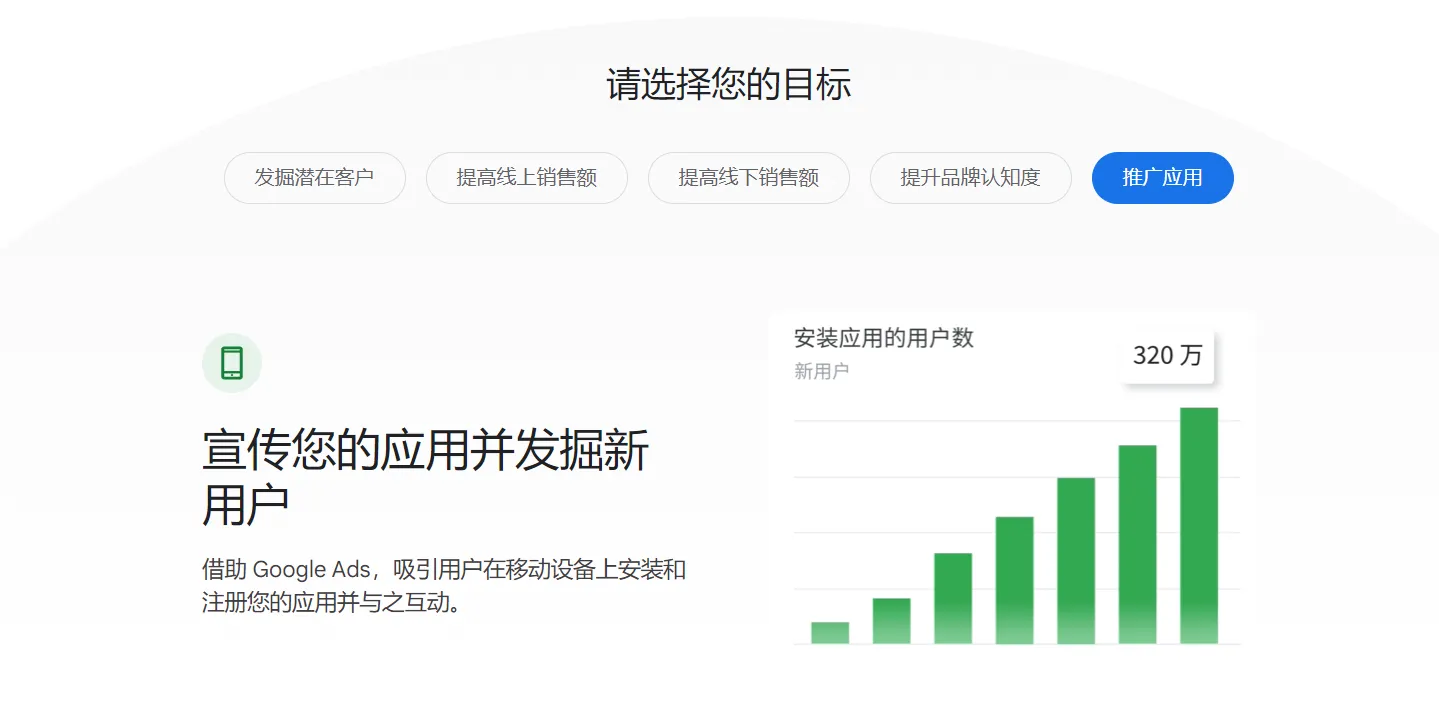Image resolution: width=1439 pixels, height=709 pixels.
Task: Click the 宣传您的应用并发掘新用户 headline
Action: [x=426, y=477]
